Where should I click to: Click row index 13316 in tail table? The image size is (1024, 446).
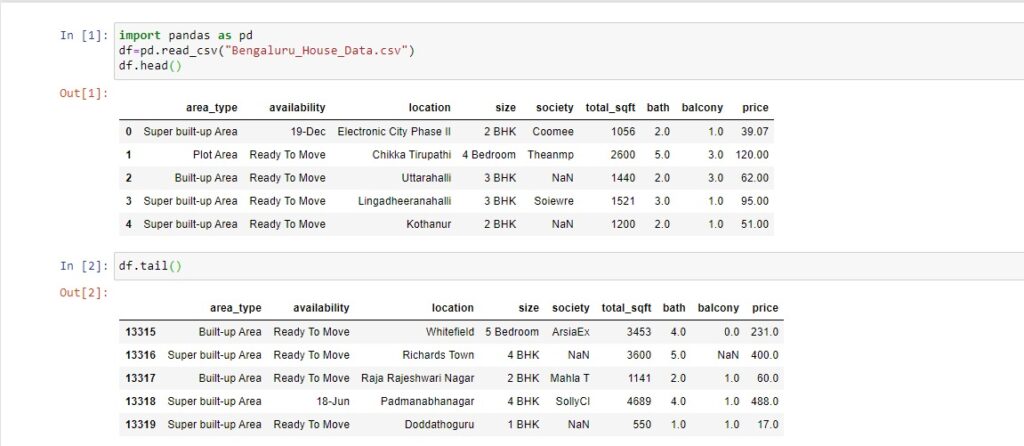click(x=140, y=355)
